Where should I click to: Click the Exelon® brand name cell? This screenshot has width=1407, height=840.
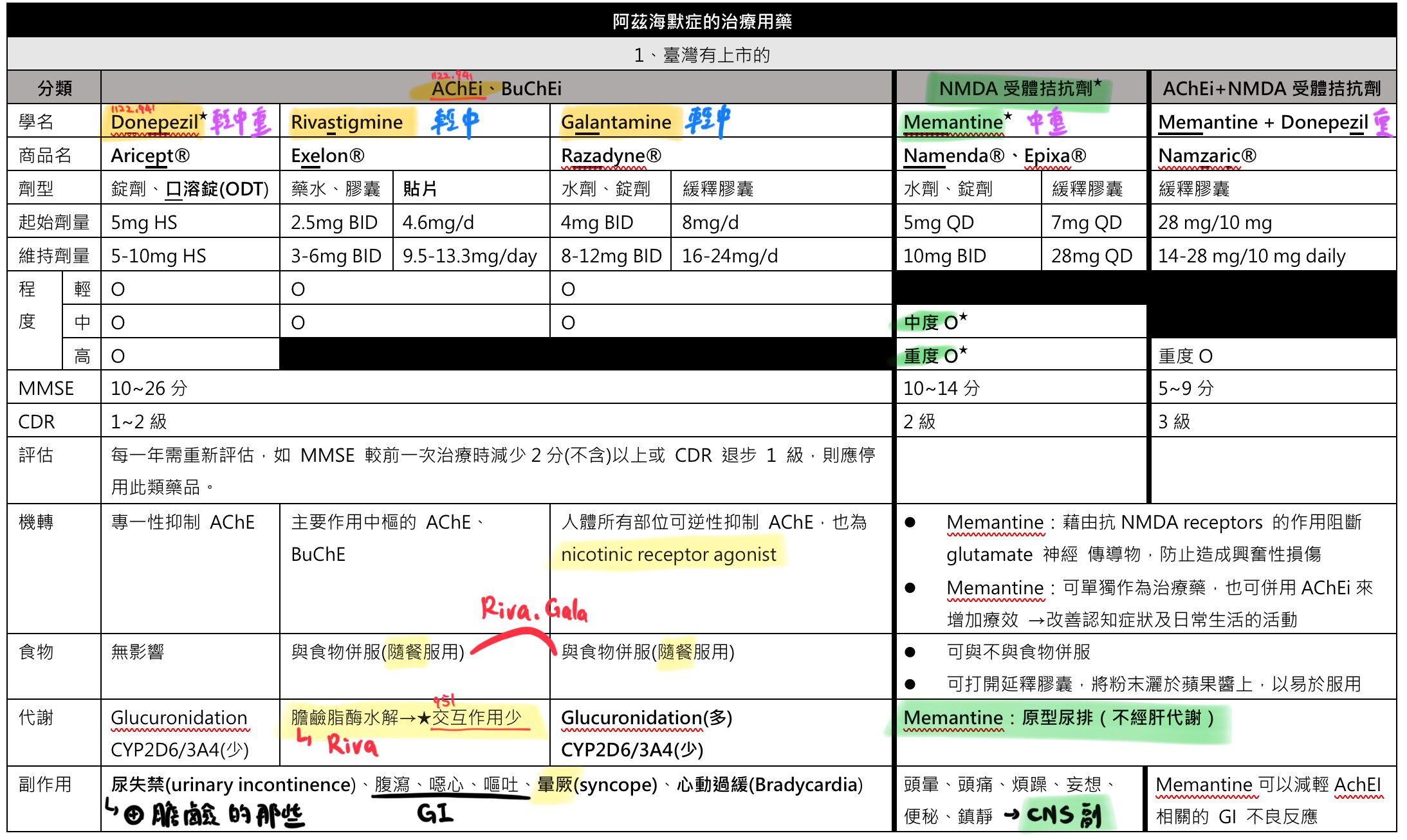point(327,156)
